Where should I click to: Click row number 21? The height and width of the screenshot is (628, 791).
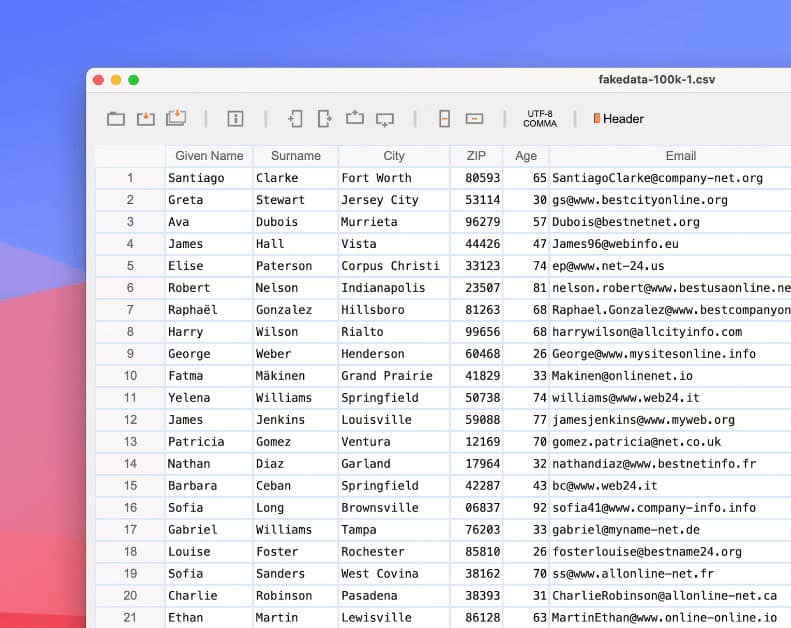point(130,617)
